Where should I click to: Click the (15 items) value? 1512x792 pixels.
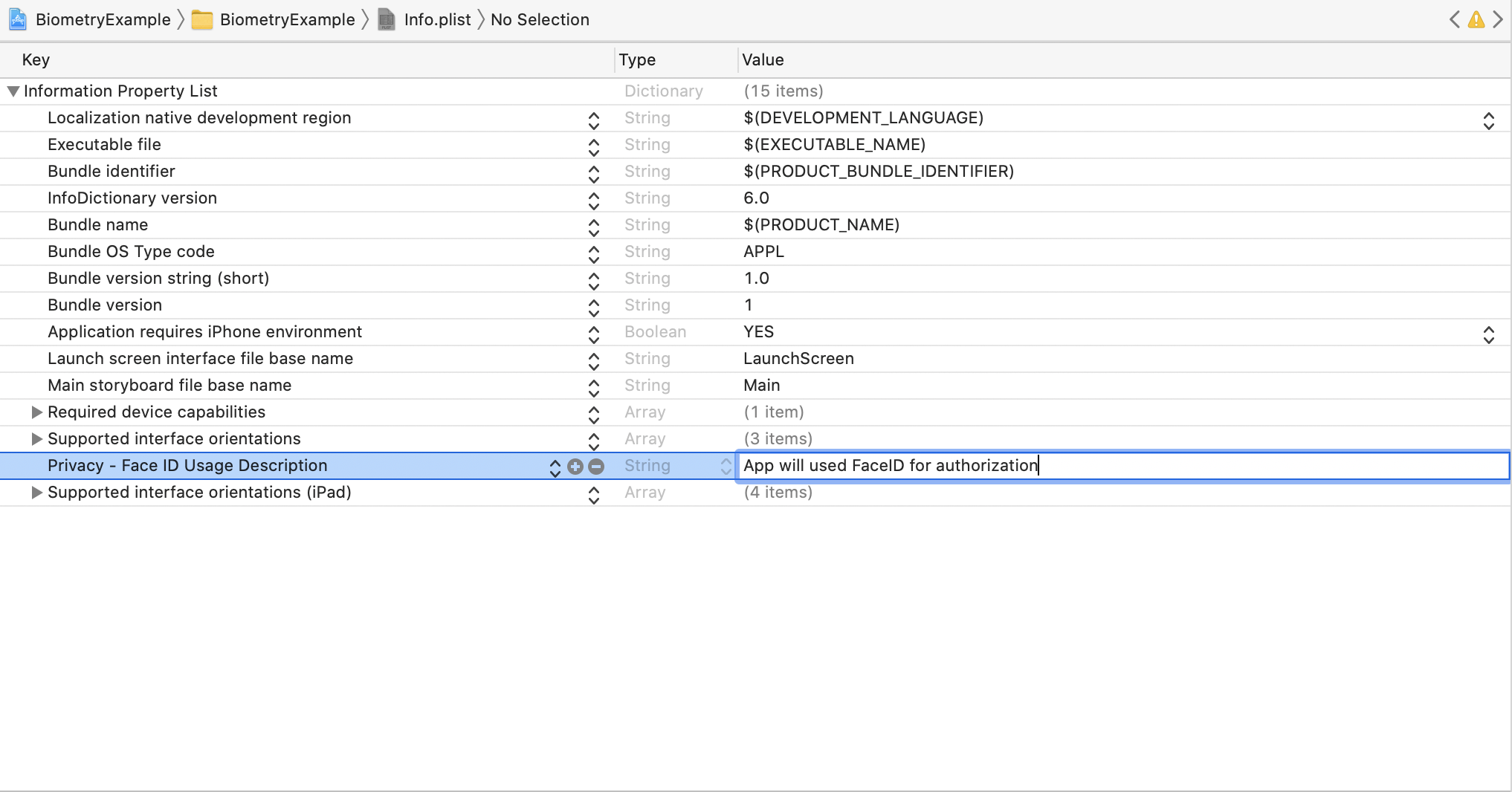[x=784, y=91]
